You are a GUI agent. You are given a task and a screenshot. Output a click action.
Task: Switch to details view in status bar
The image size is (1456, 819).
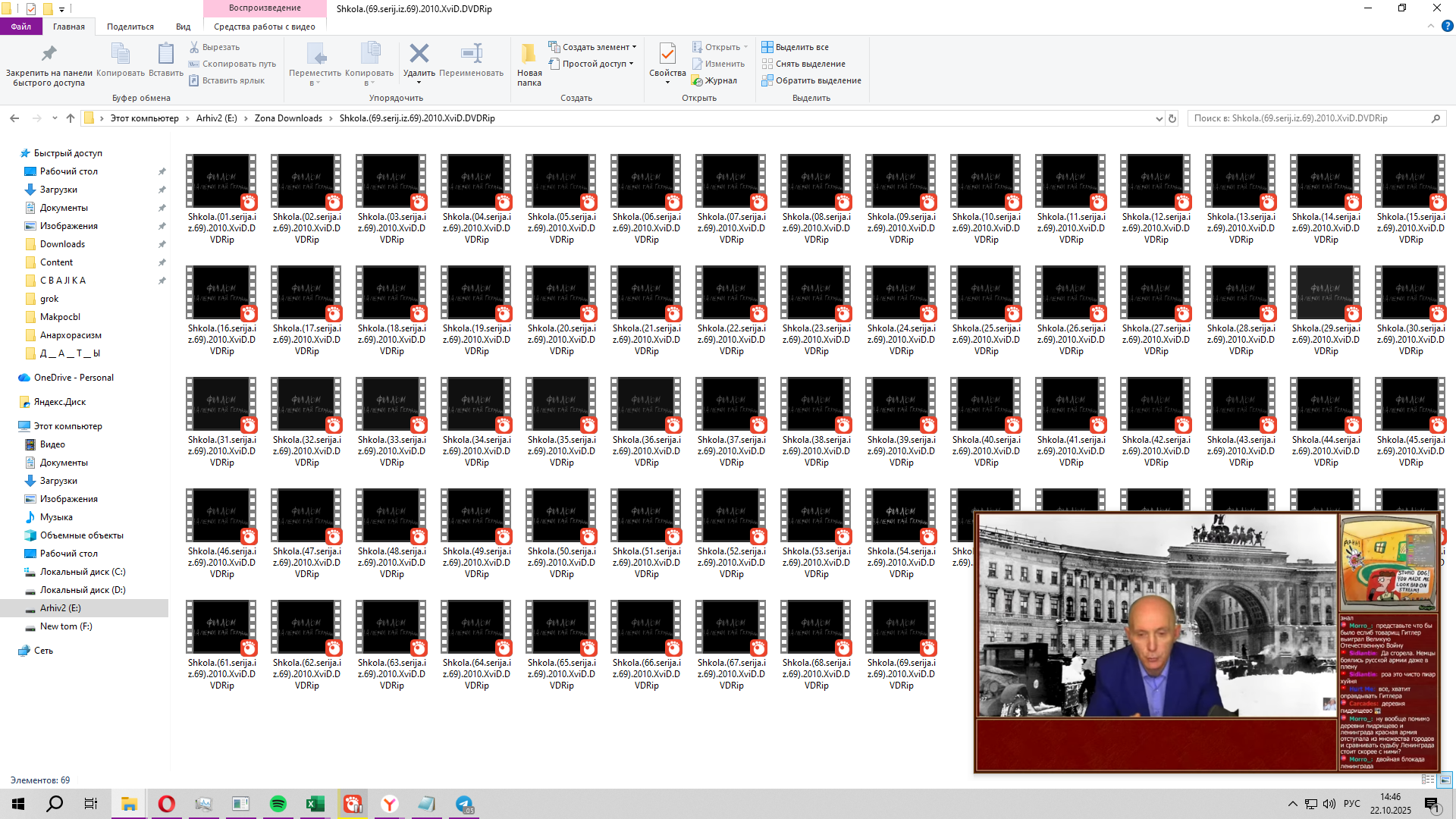[x=1428, y=780]
